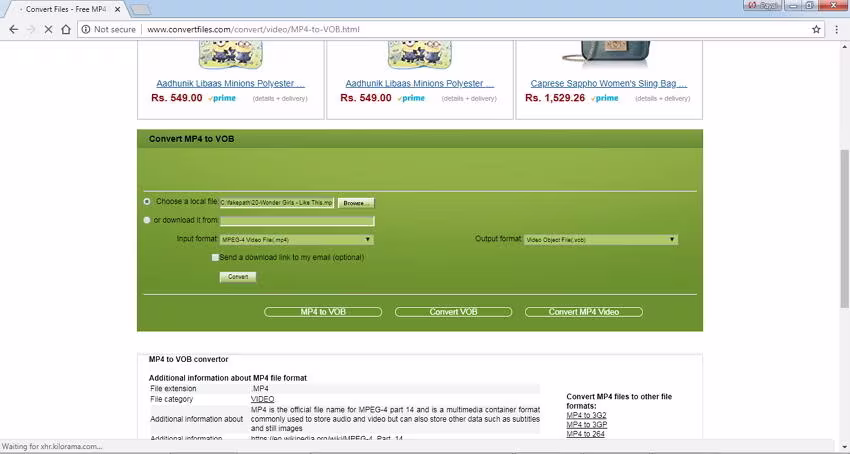Click details + delivery under Sling Bag
Screen dimensions: 850x454
[x=662, y=99]
